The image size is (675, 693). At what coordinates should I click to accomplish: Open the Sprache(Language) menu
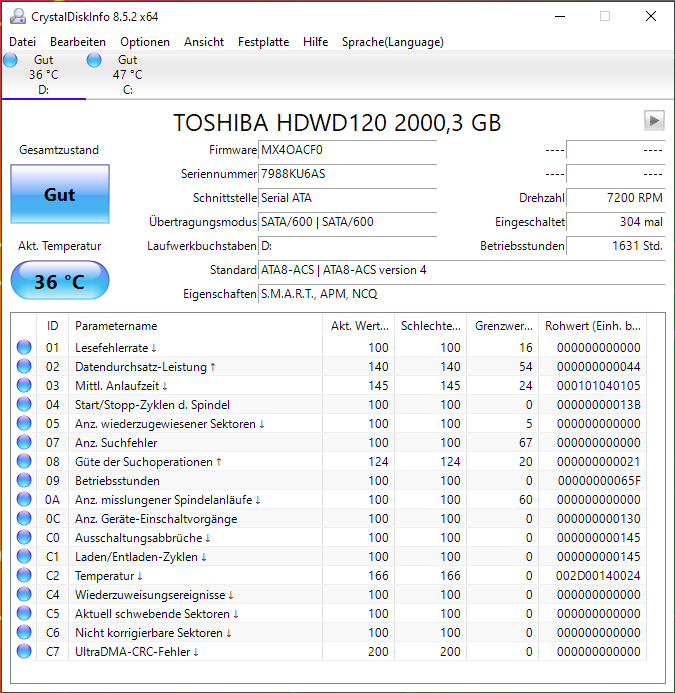(x=393, y=42)
